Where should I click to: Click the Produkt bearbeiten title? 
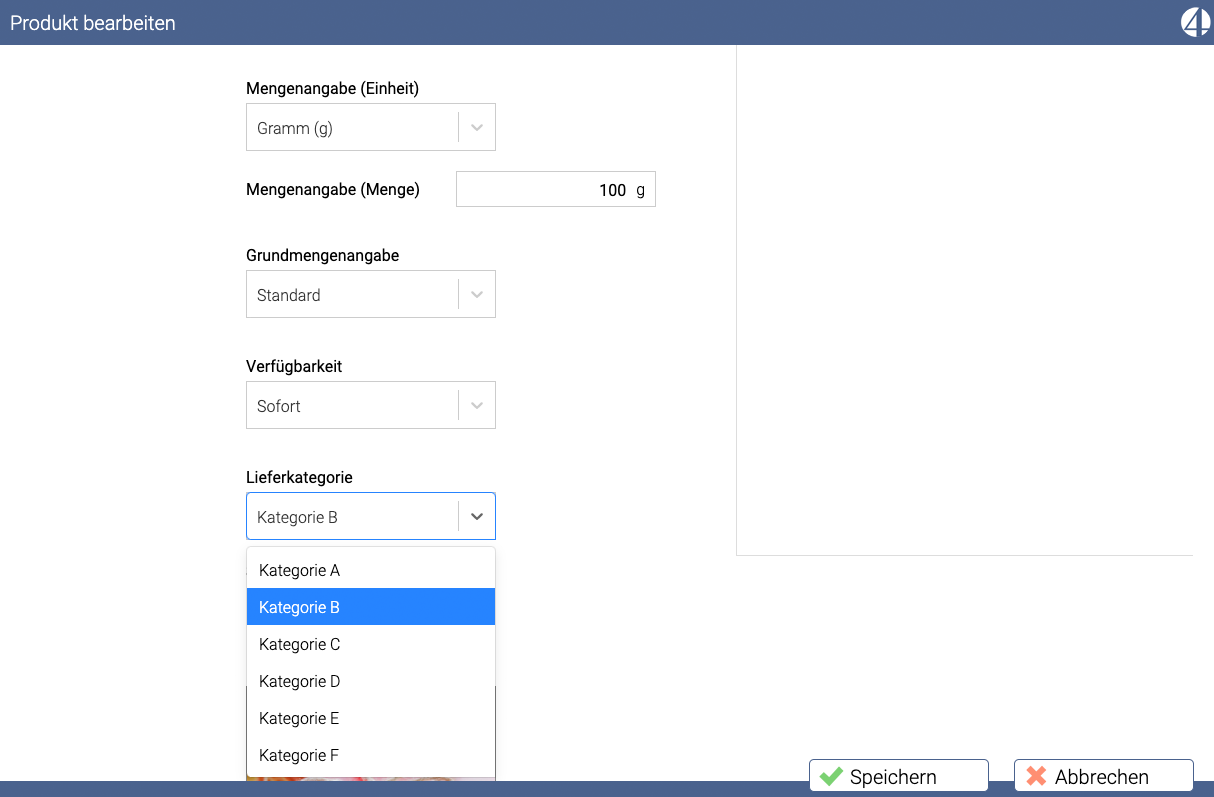(93, 23)
